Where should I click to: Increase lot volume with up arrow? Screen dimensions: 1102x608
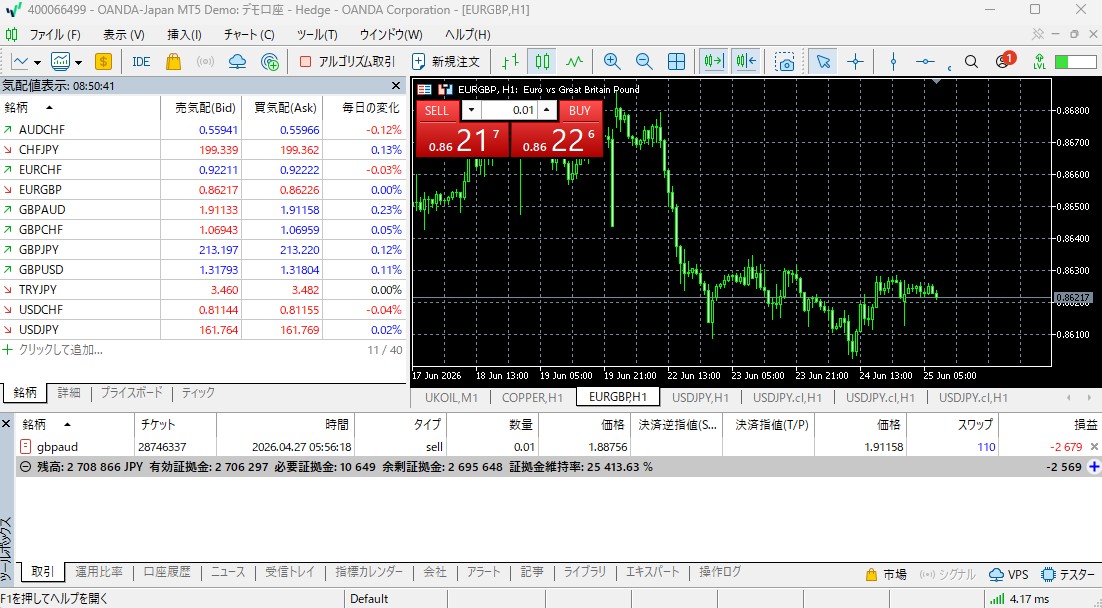point(546,110)
